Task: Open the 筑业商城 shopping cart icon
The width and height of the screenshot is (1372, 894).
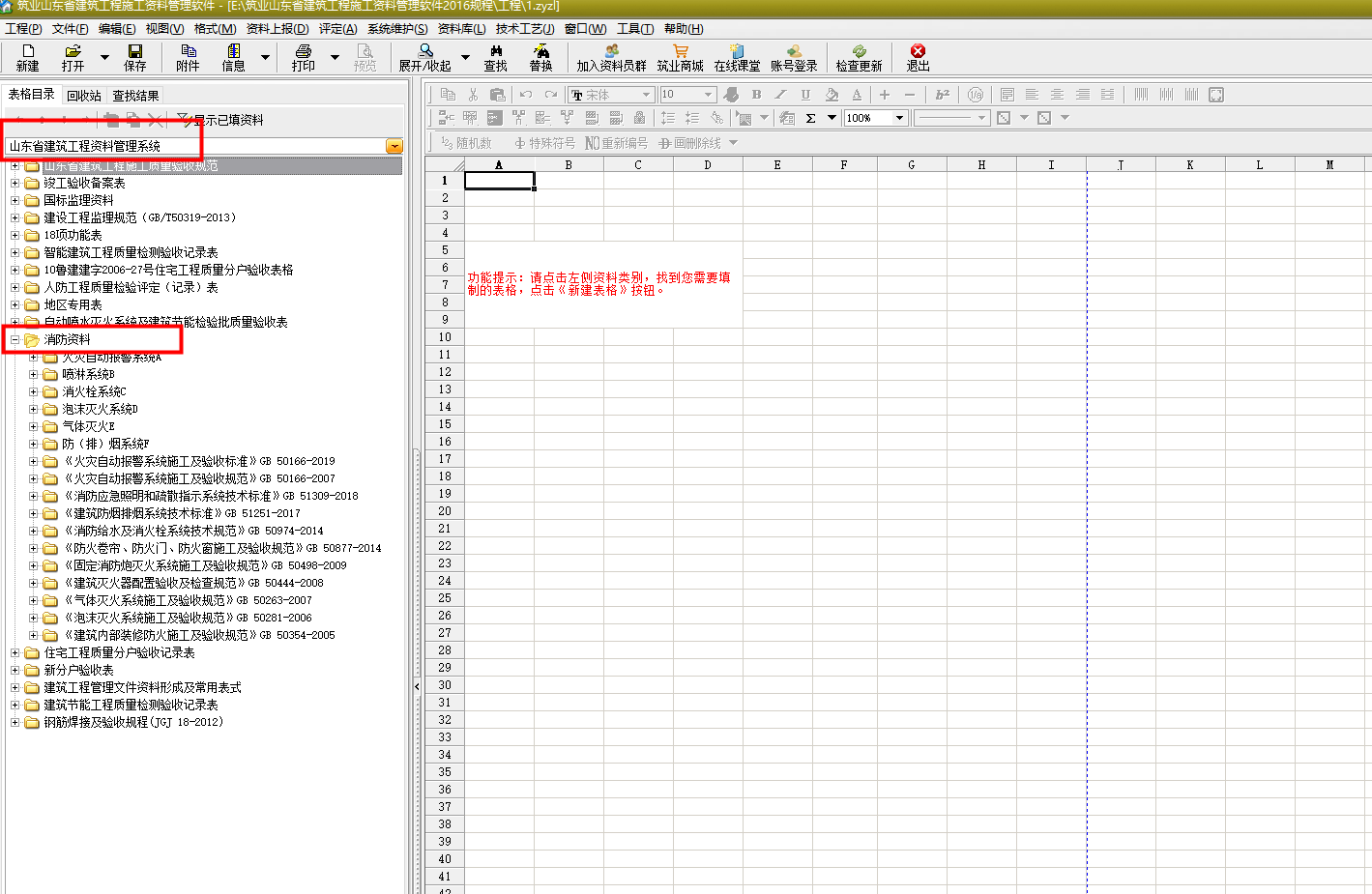Action: click(681, 57)
